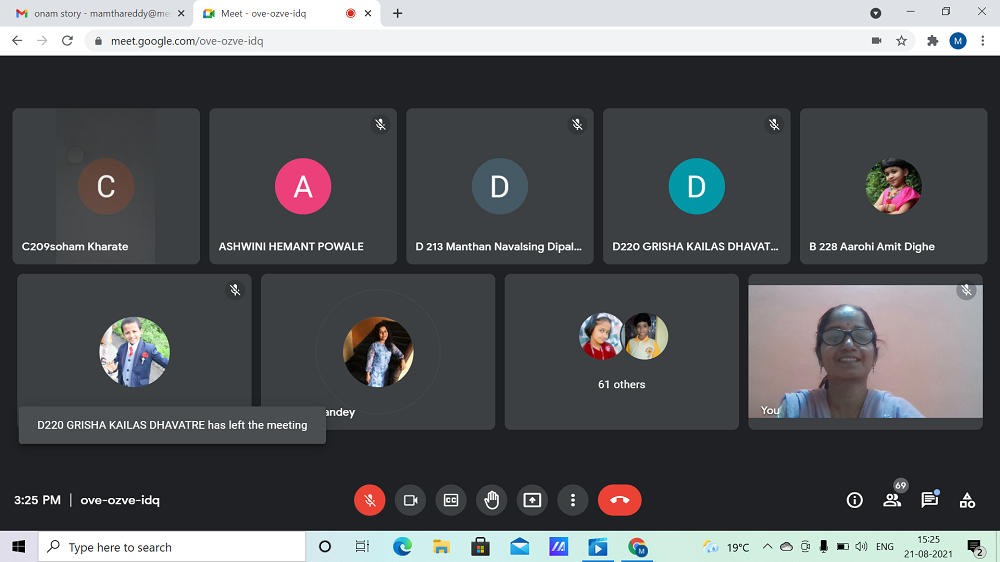The width and height of the screenshot is (1000, 562).
Task: Turn on closed captions
Action: [x=451, y=500]
